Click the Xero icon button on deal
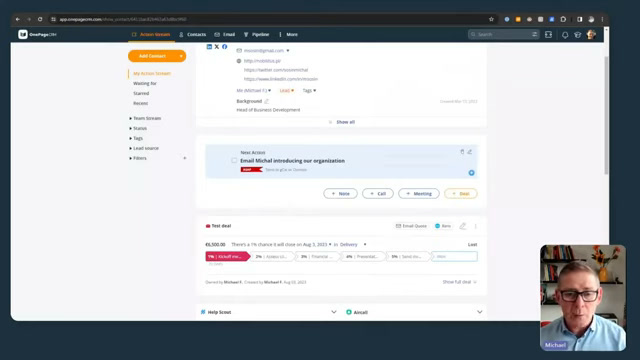The image size is (640, 360). pos(443,226)
